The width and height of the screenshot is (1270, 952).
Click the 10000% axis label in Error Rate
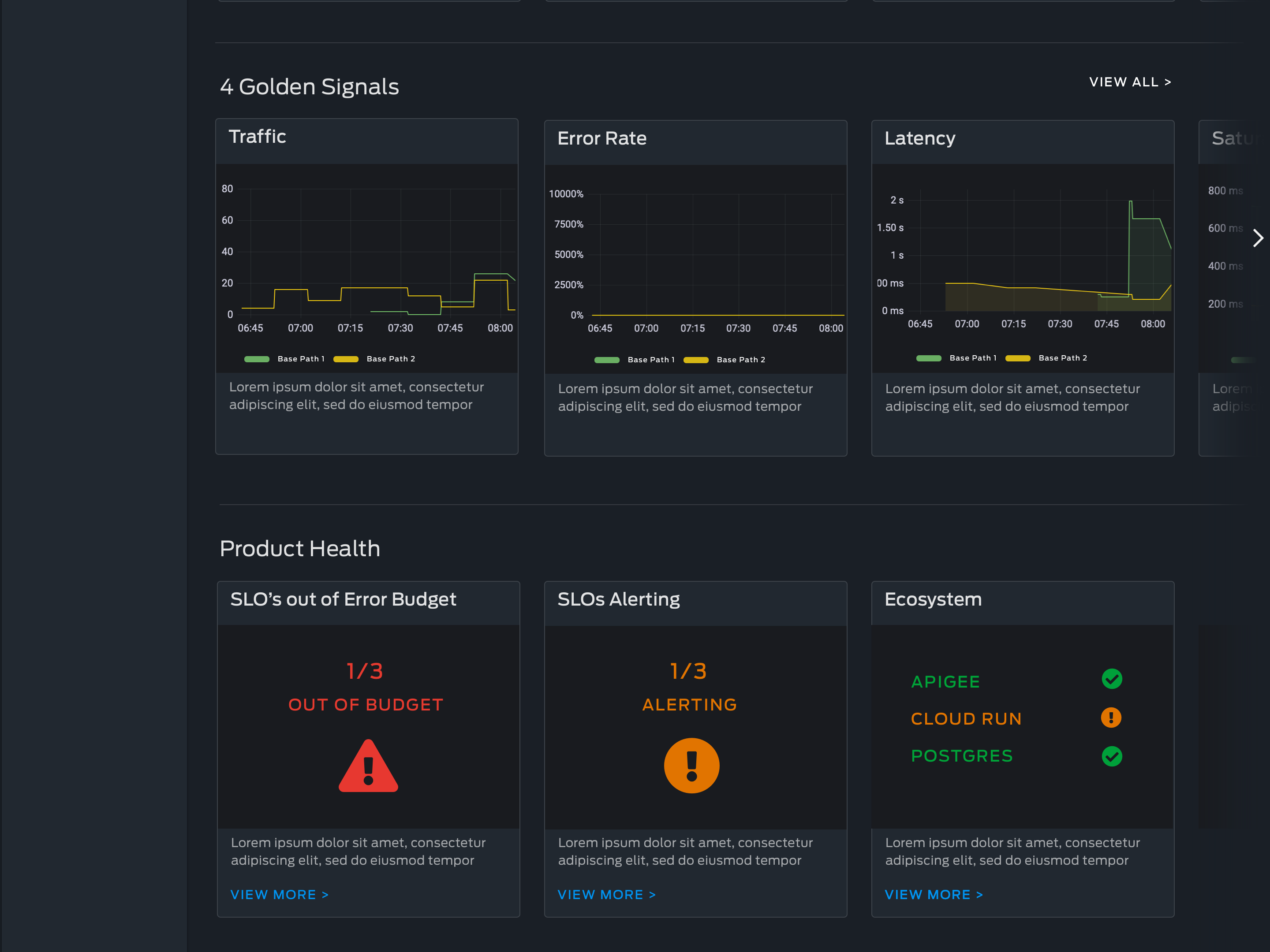[566, 194]
